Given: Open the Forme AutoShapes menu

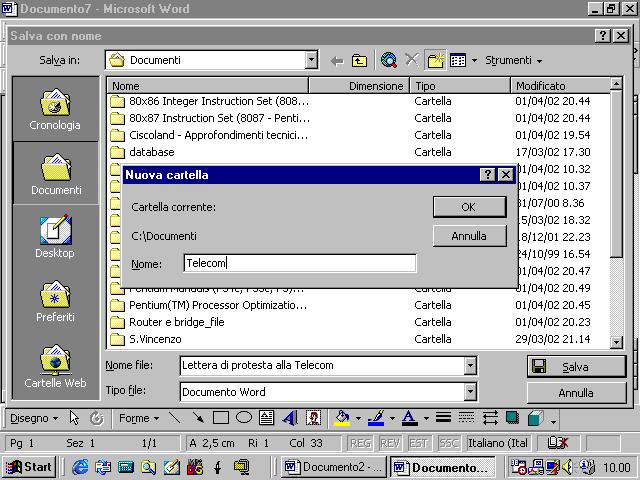Looking at the screenshot, I should [139, 418].
